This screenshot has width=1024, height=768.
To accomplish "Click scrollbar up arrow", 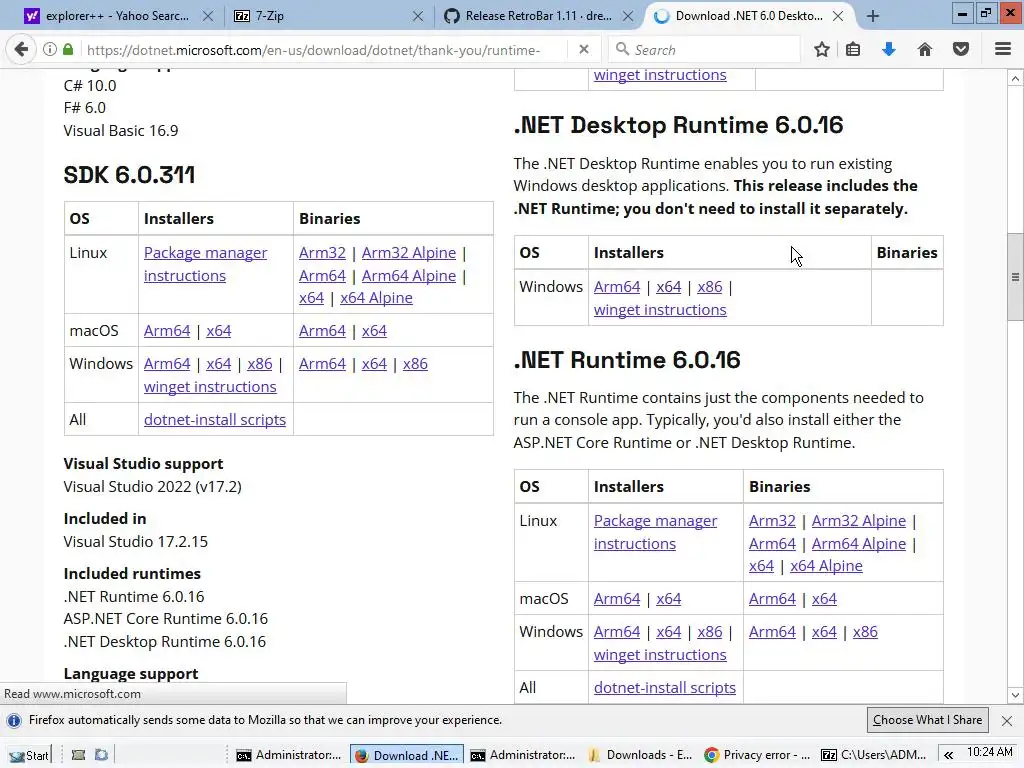I will point(1015,78).
